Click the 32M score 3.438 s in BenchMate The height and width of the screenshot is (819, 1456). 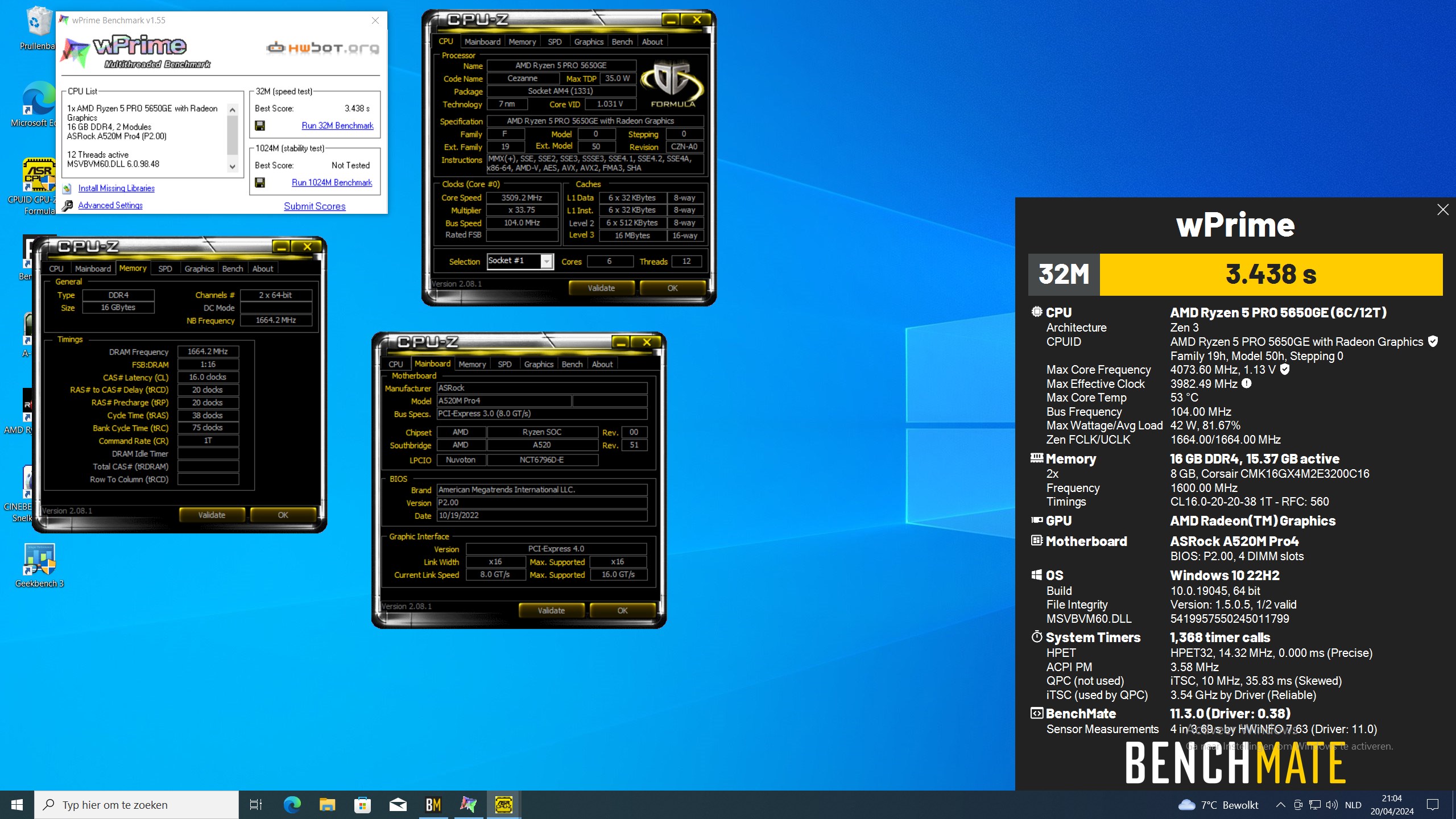pos(1271,274)
